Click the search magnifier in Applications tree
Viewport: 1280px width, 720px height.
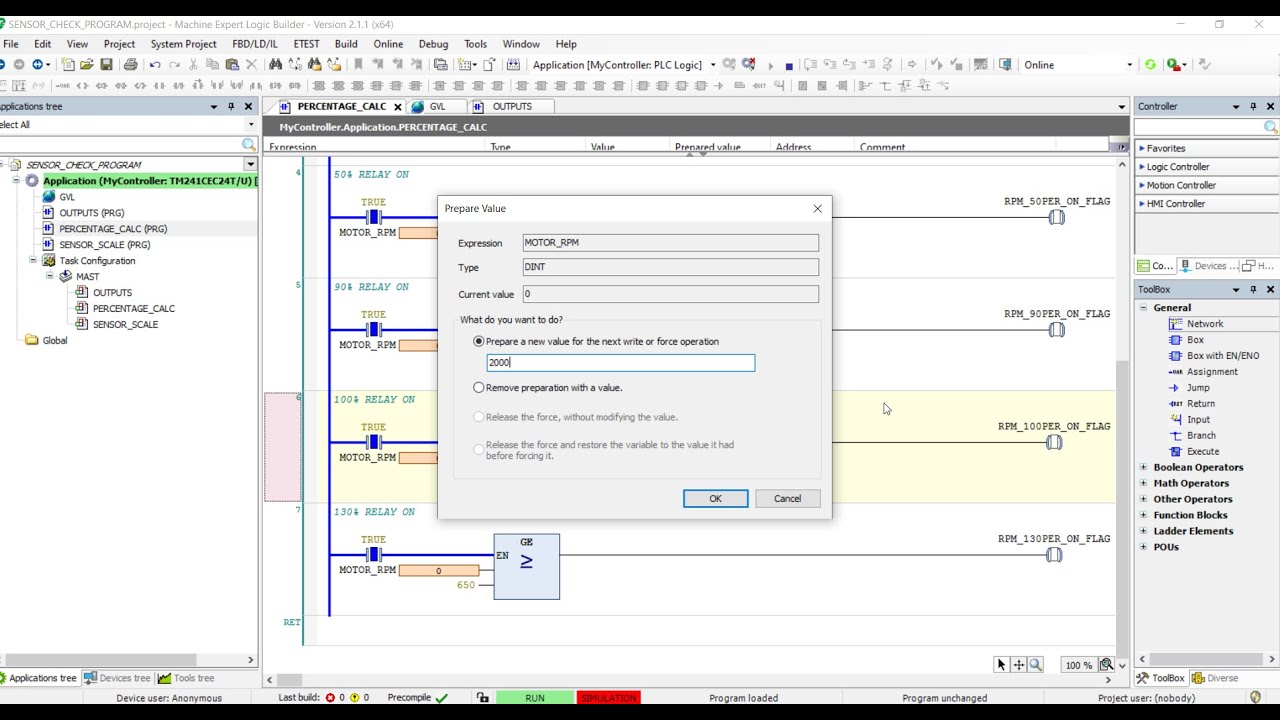249,145
